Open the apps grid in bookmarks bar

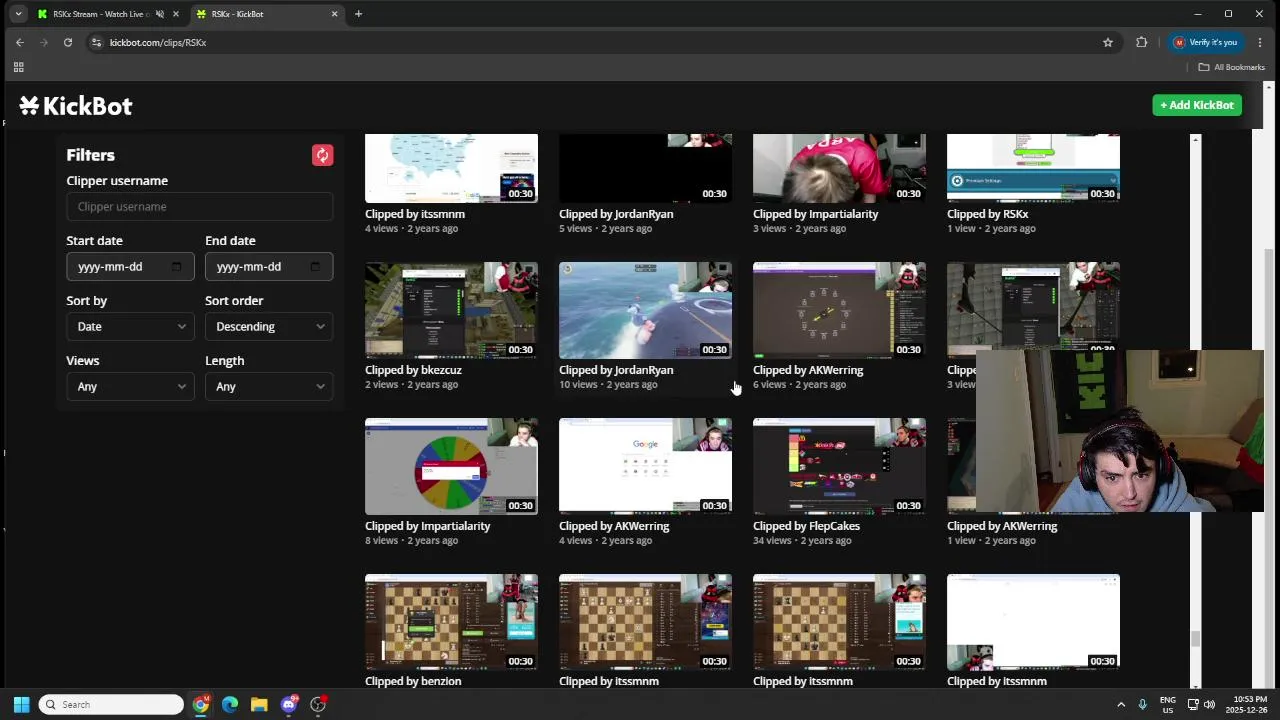tap(18, 67)
